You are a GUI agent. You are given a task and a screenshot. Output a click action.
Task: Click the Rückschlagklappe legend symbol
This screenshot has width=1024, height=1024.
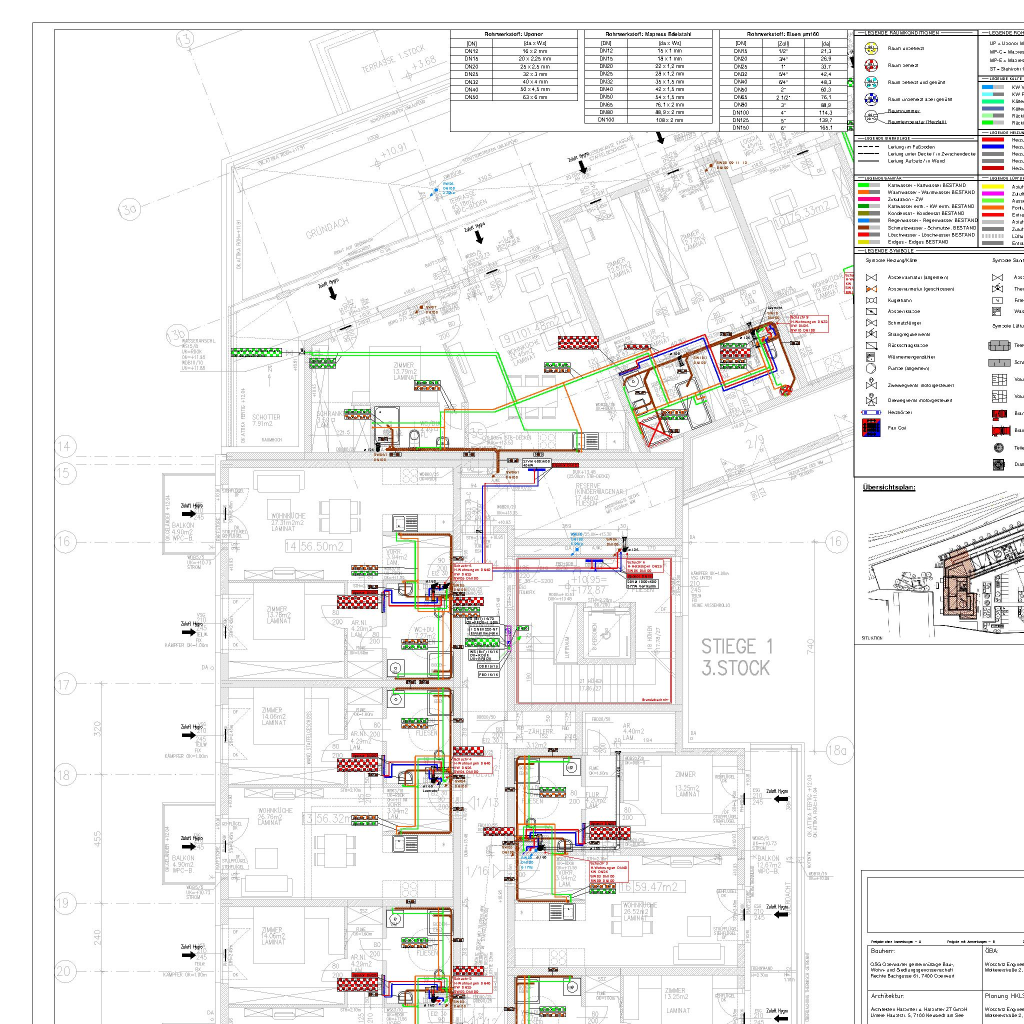(x=871, y=345)
